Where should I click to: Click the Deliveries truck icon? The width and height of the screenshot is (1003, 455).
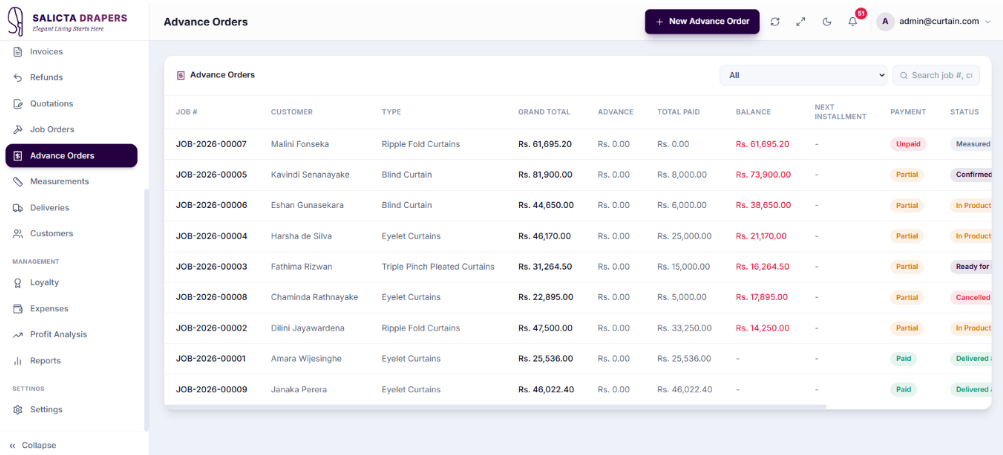(18, 207)
